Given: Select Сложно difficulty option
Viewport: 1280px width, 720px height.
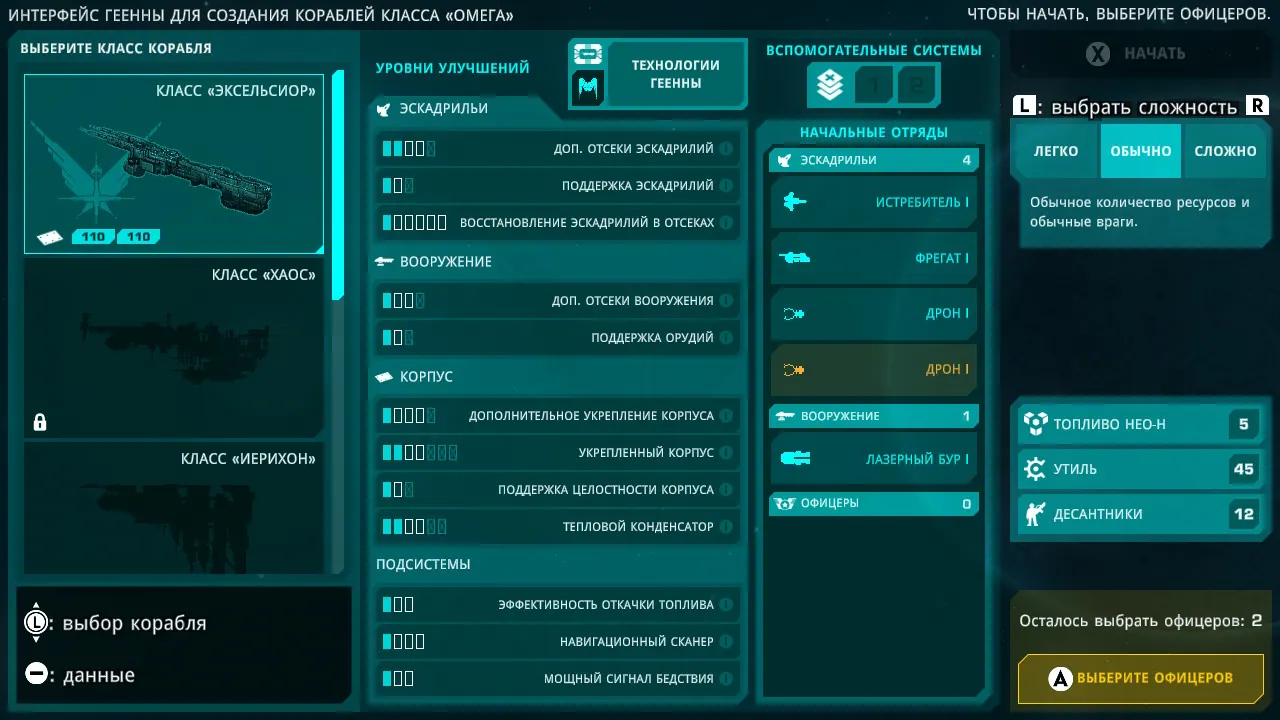Looking at the screenshot, I should [x=1225, y=151].
